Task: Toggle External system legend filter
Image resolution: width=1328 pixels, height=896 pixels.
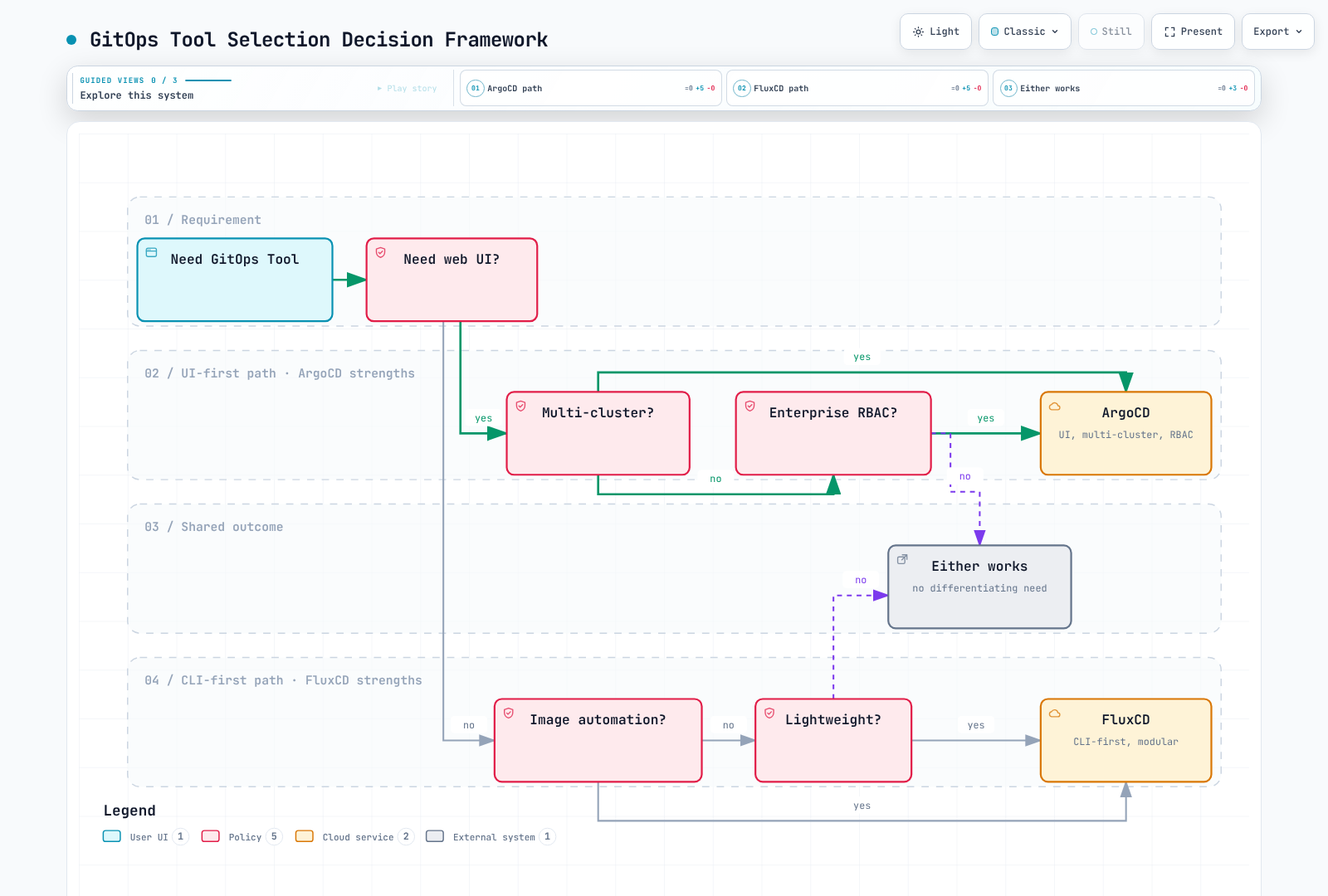Action: click(x=490, y=836)
